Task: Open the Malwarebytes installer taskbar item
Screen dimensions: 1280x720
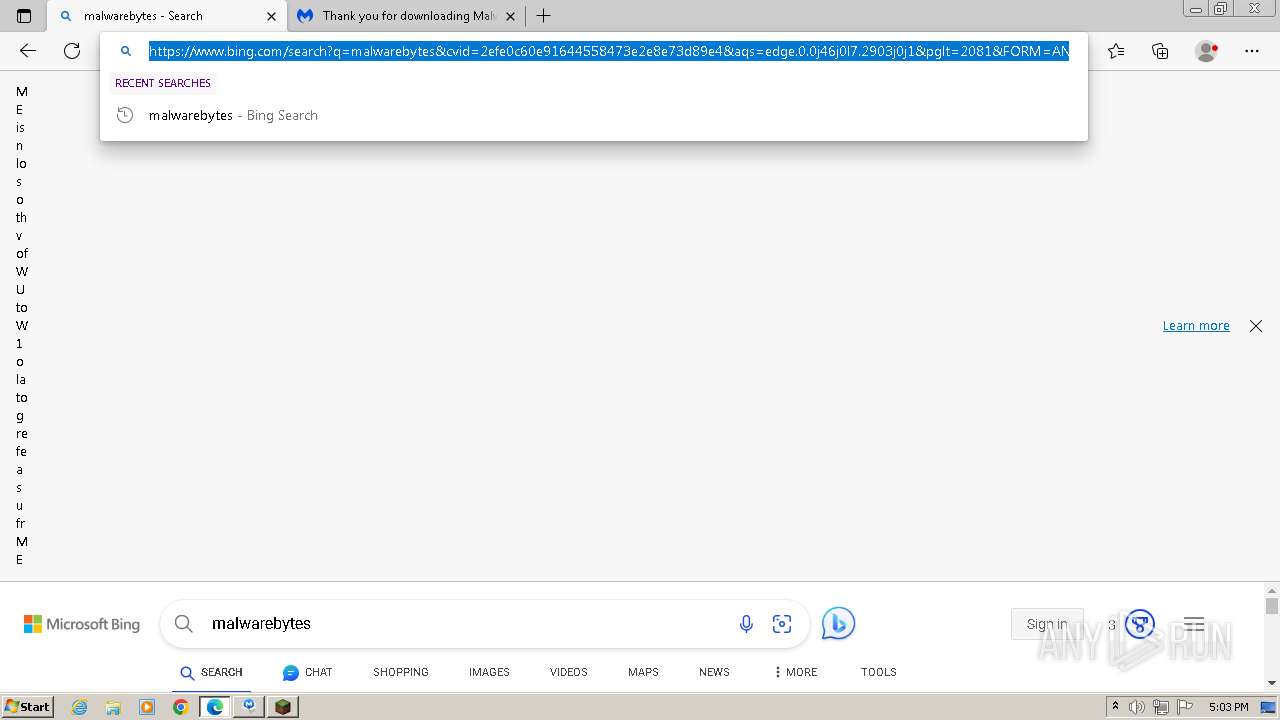Action: click(x=249, y=707)
